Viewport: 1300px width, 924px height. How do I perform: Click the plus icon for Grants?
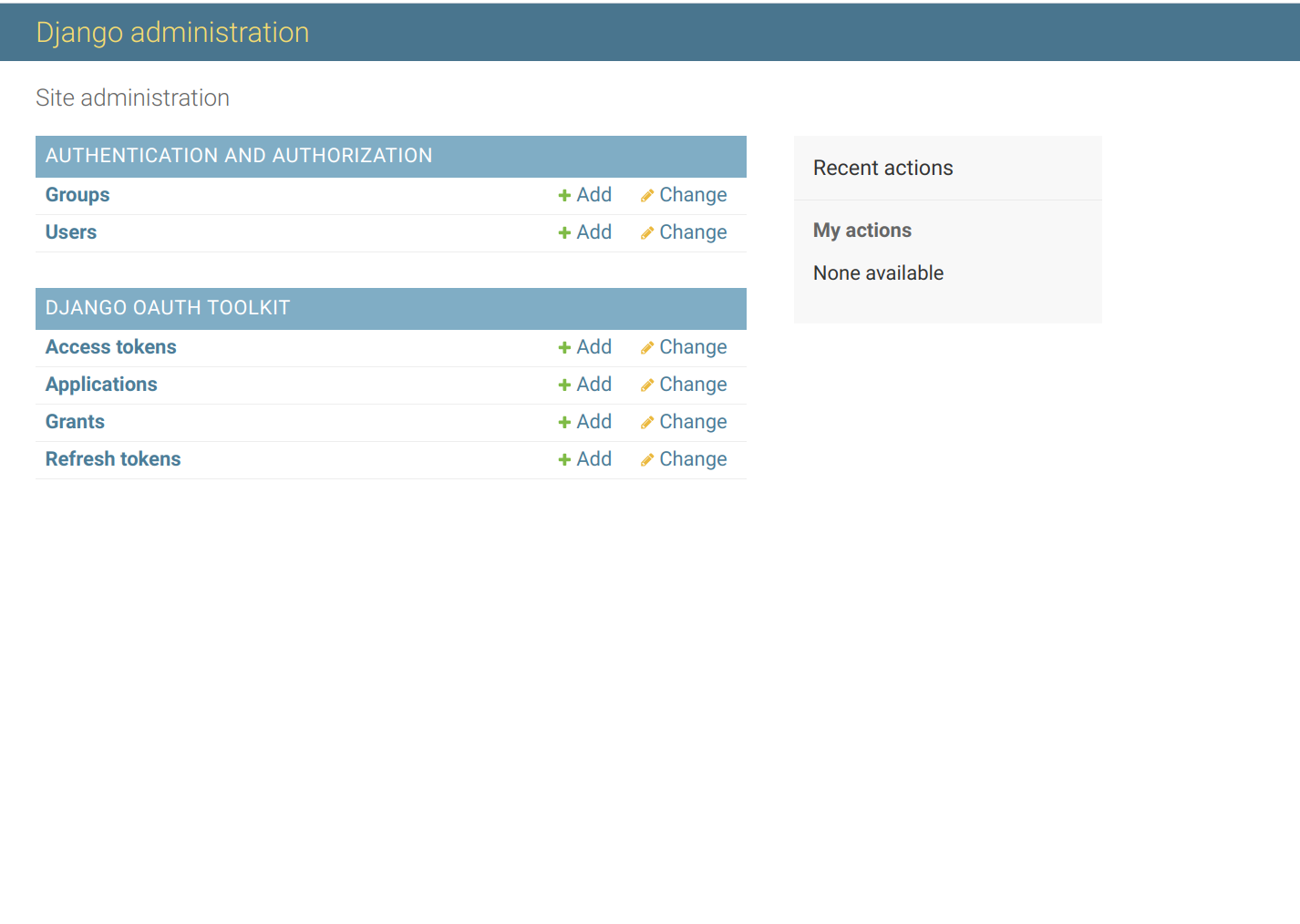click(564, 423)
